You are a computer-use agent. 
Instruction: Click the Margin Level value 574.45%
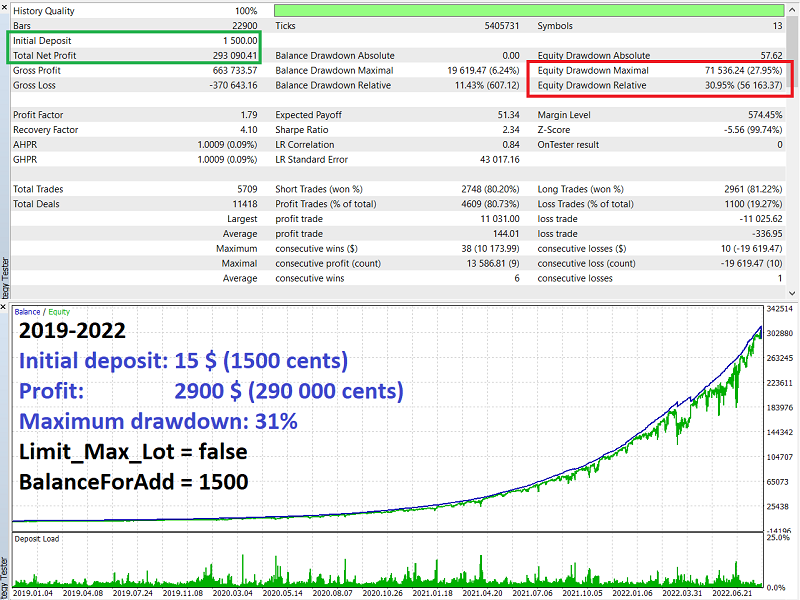pos(765,115)
